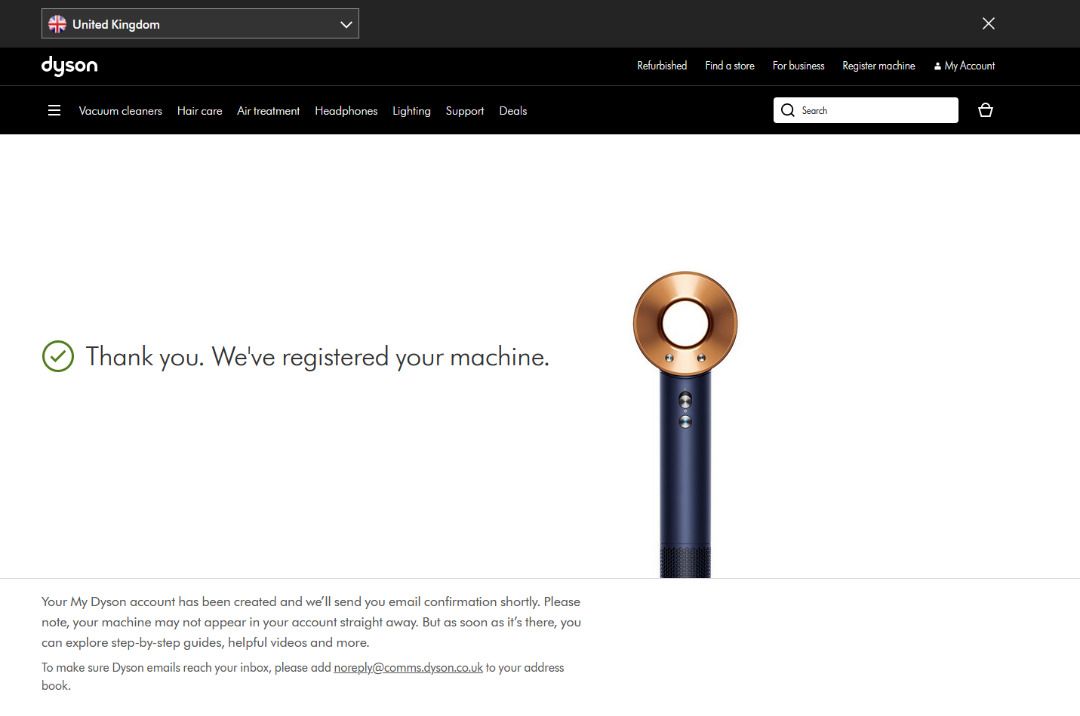The width and height of the screenshot is (1080, 716).
Task: Go to the Dyson logo homepage
Action: point(70,66)
